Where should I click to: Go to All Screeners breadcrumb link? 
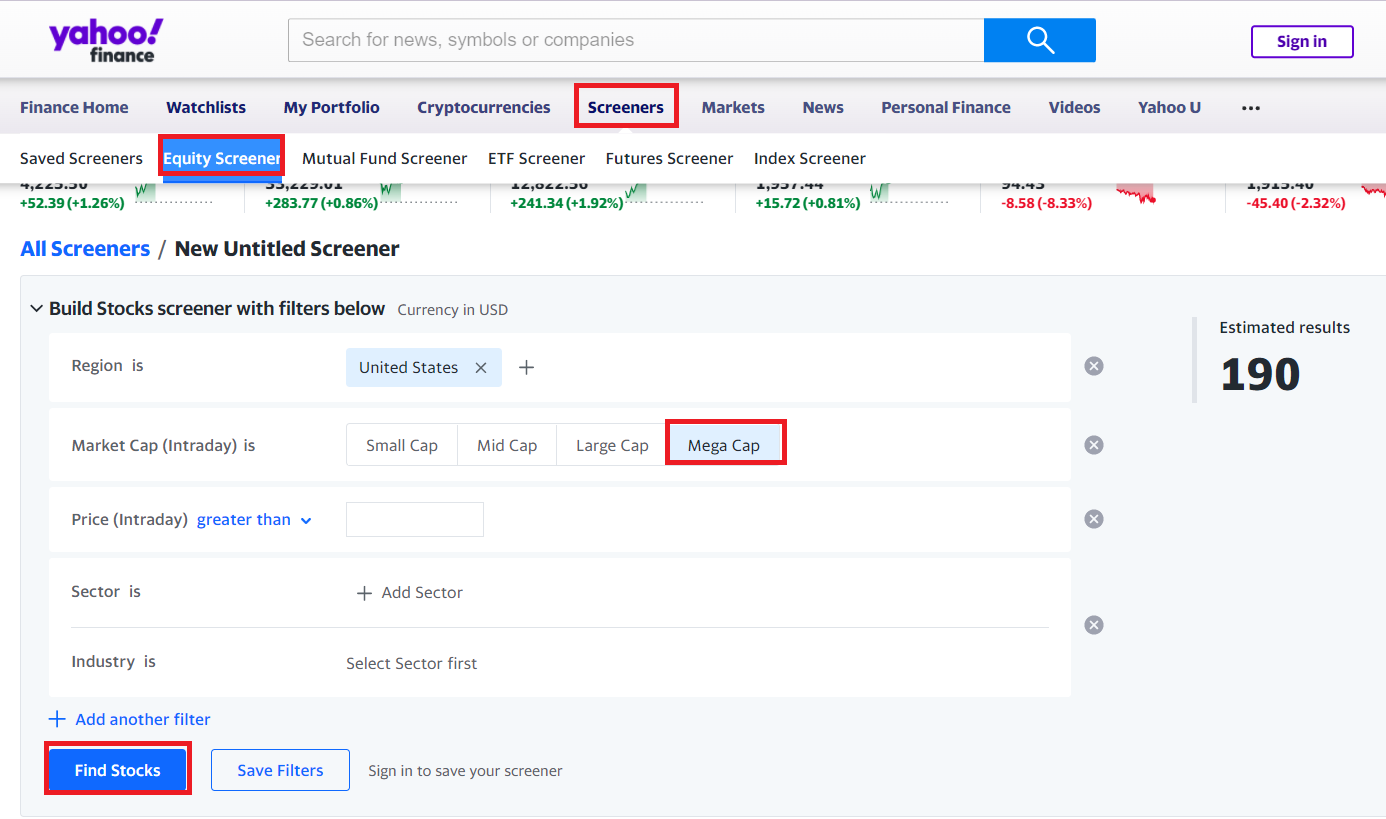pyautogui.click(x=85, y=249)
